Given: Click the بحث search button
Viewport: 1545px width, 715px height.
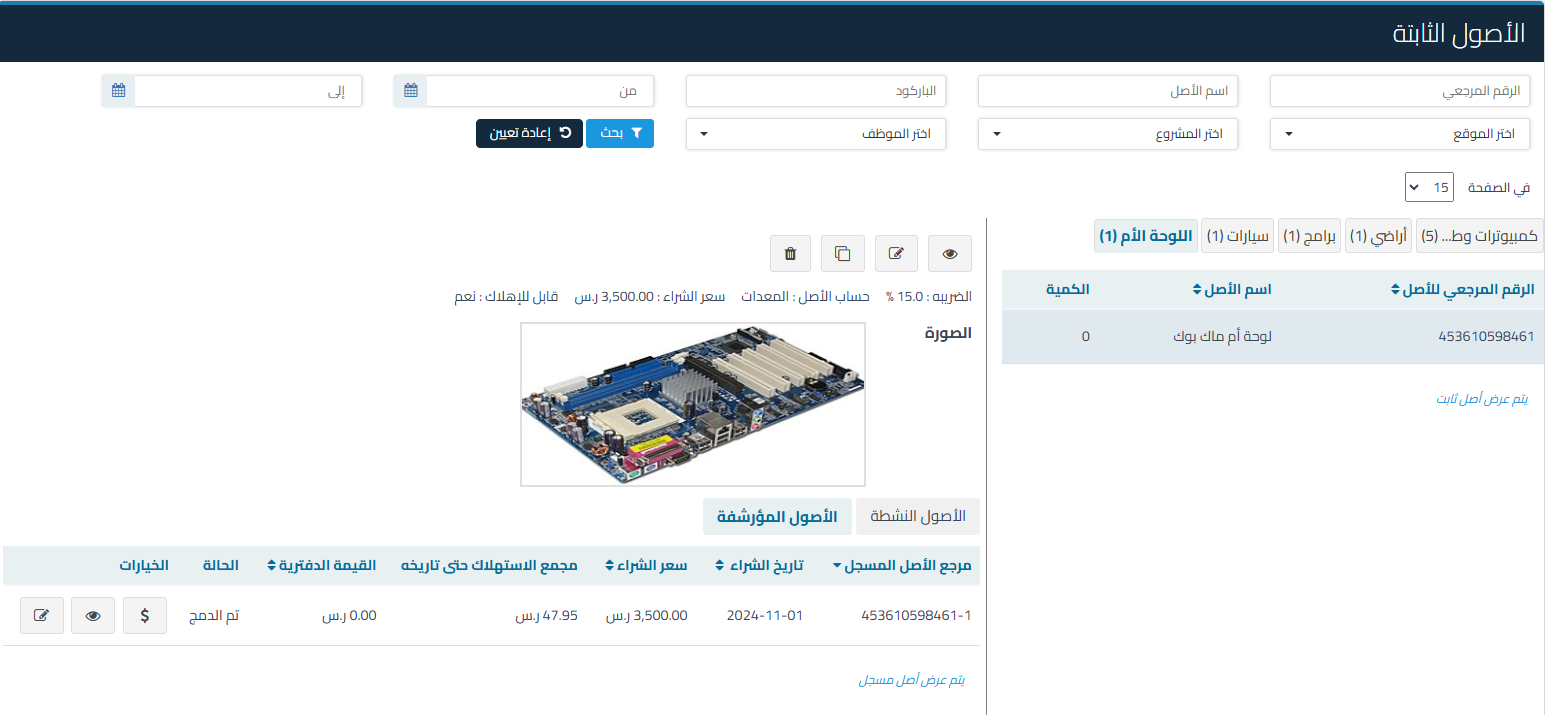Looking at the screenshot, I should pyautogui.click(x=620, y=133).
